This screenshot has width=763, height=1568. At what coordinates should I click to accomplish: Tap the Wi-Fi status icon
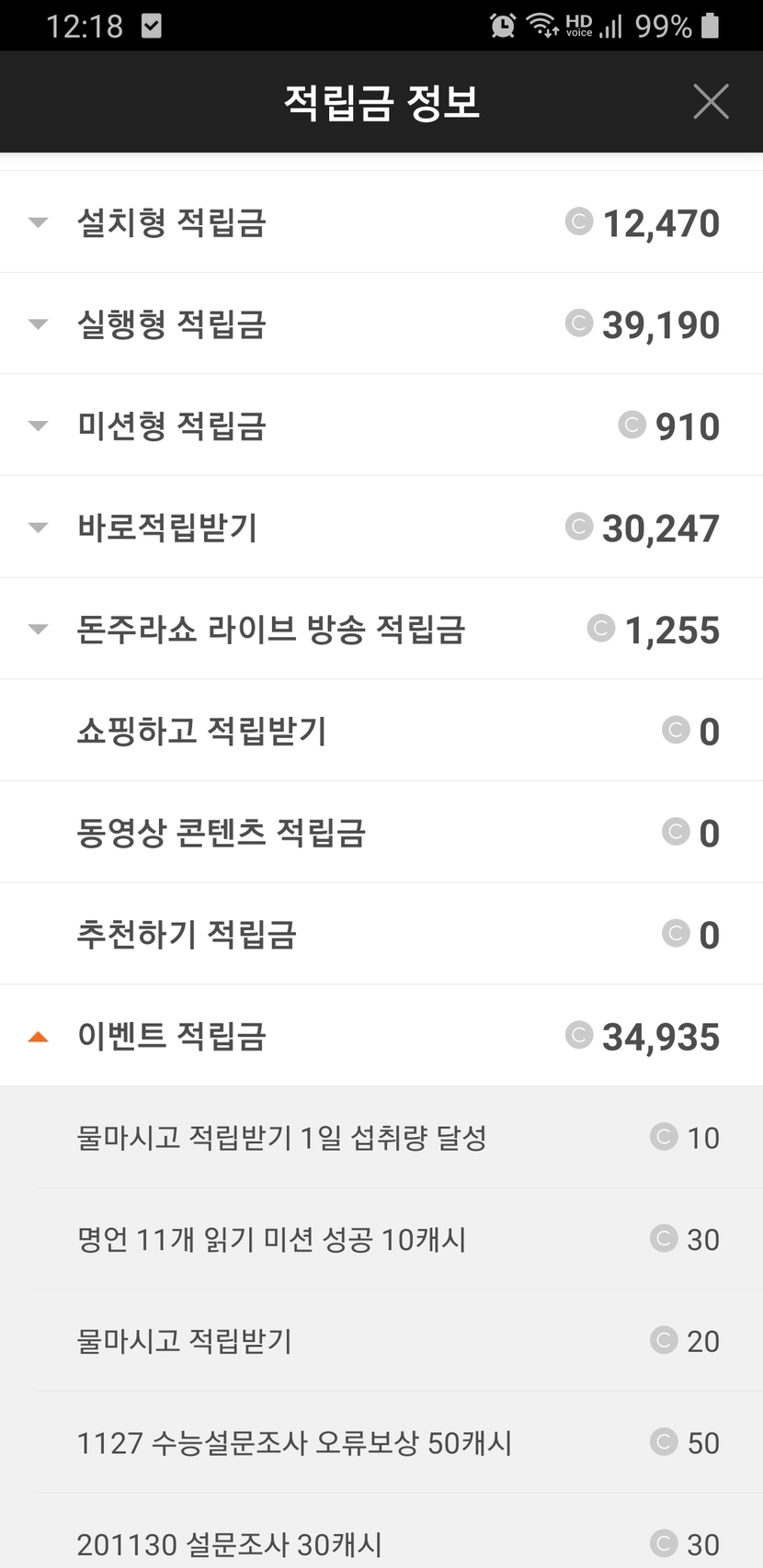coord(542,26)
